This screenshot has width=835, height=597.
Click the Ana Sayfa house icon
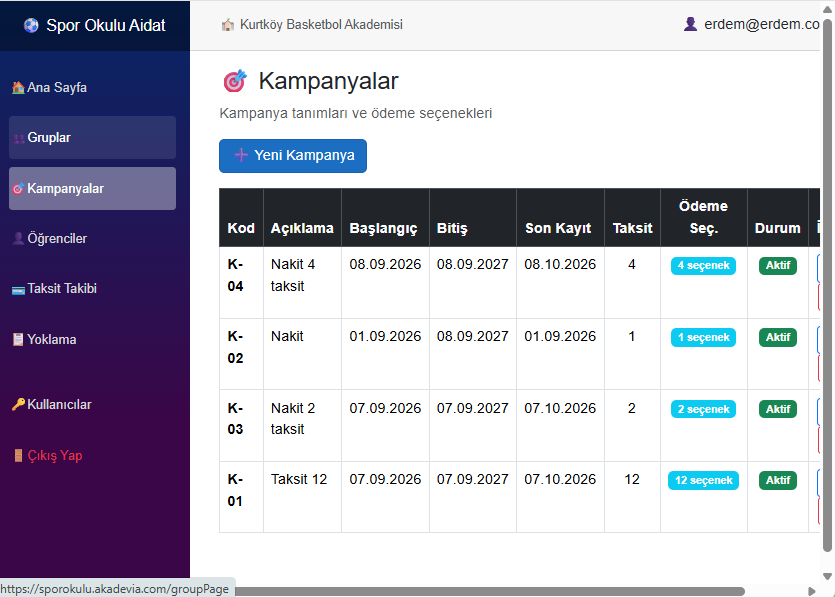(x=18, y=87)
